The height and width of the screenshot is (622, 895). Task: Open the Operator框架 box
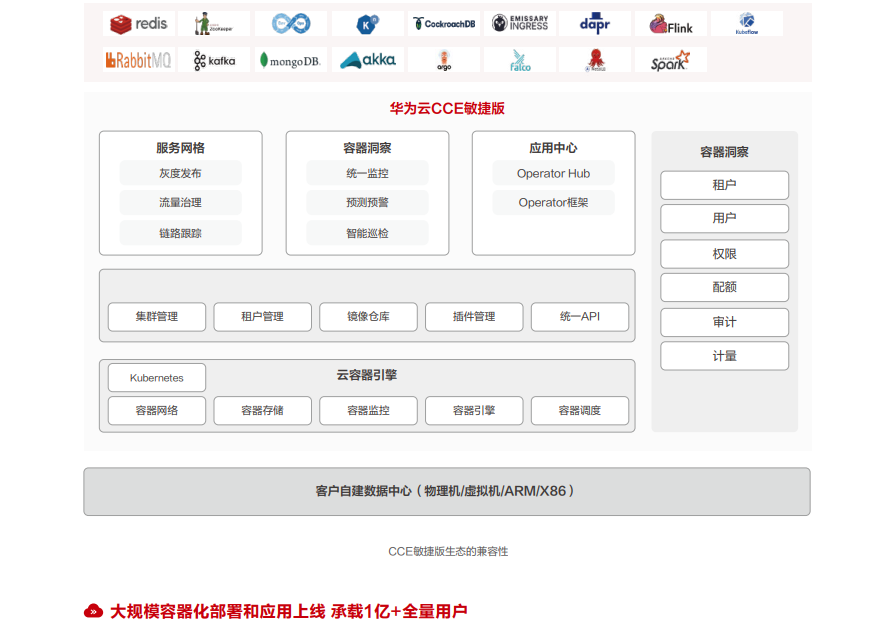click(x=553, y=202)
